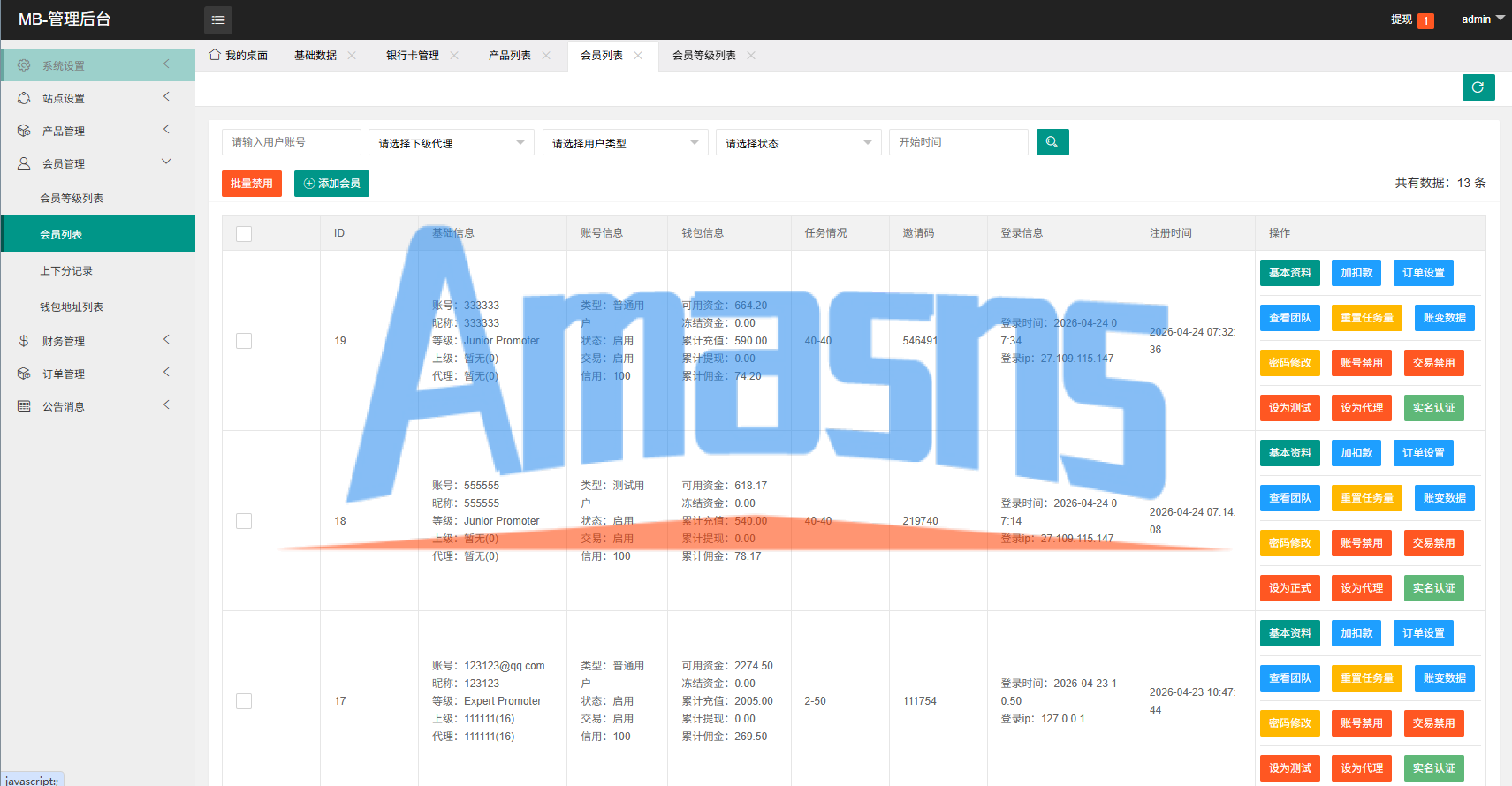The width and height of the screenshot is (1512, 786).
Task: Switch to the 会员等级列表 tab
Action: pyautogui.click(x=704, y=56)
